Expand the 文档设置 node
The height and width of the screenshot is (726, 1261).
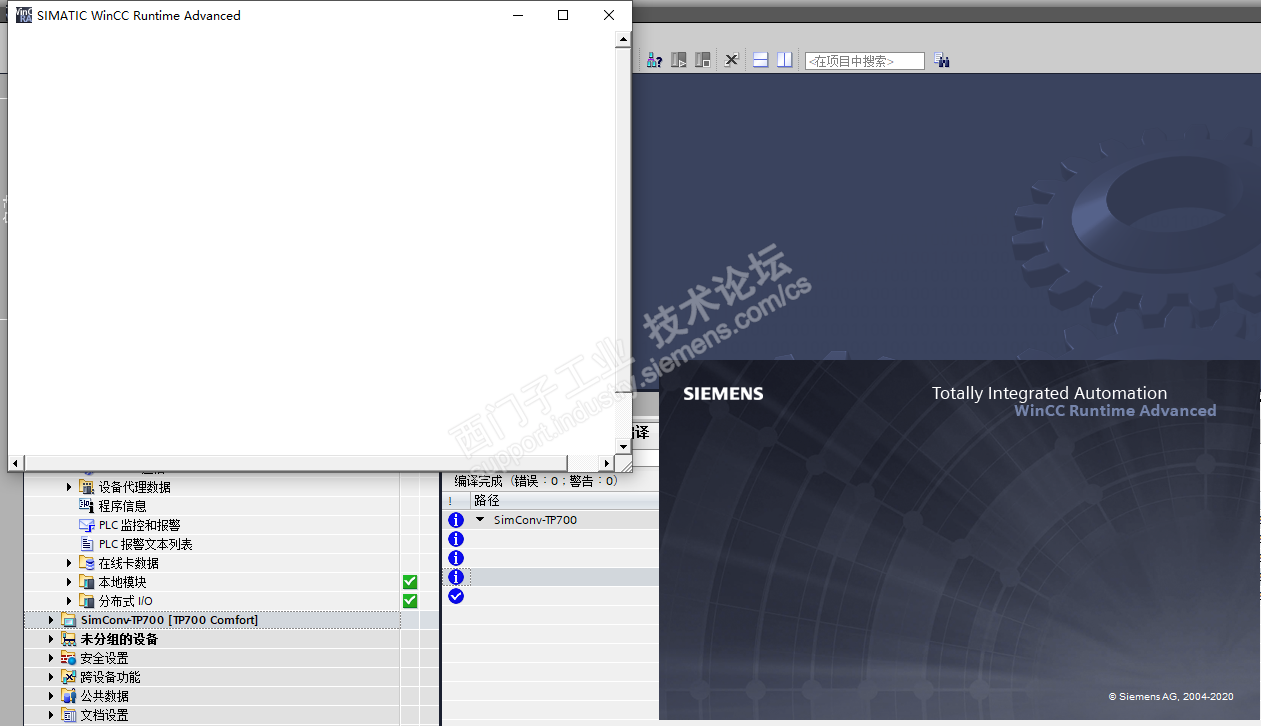(x=52, y=715)
